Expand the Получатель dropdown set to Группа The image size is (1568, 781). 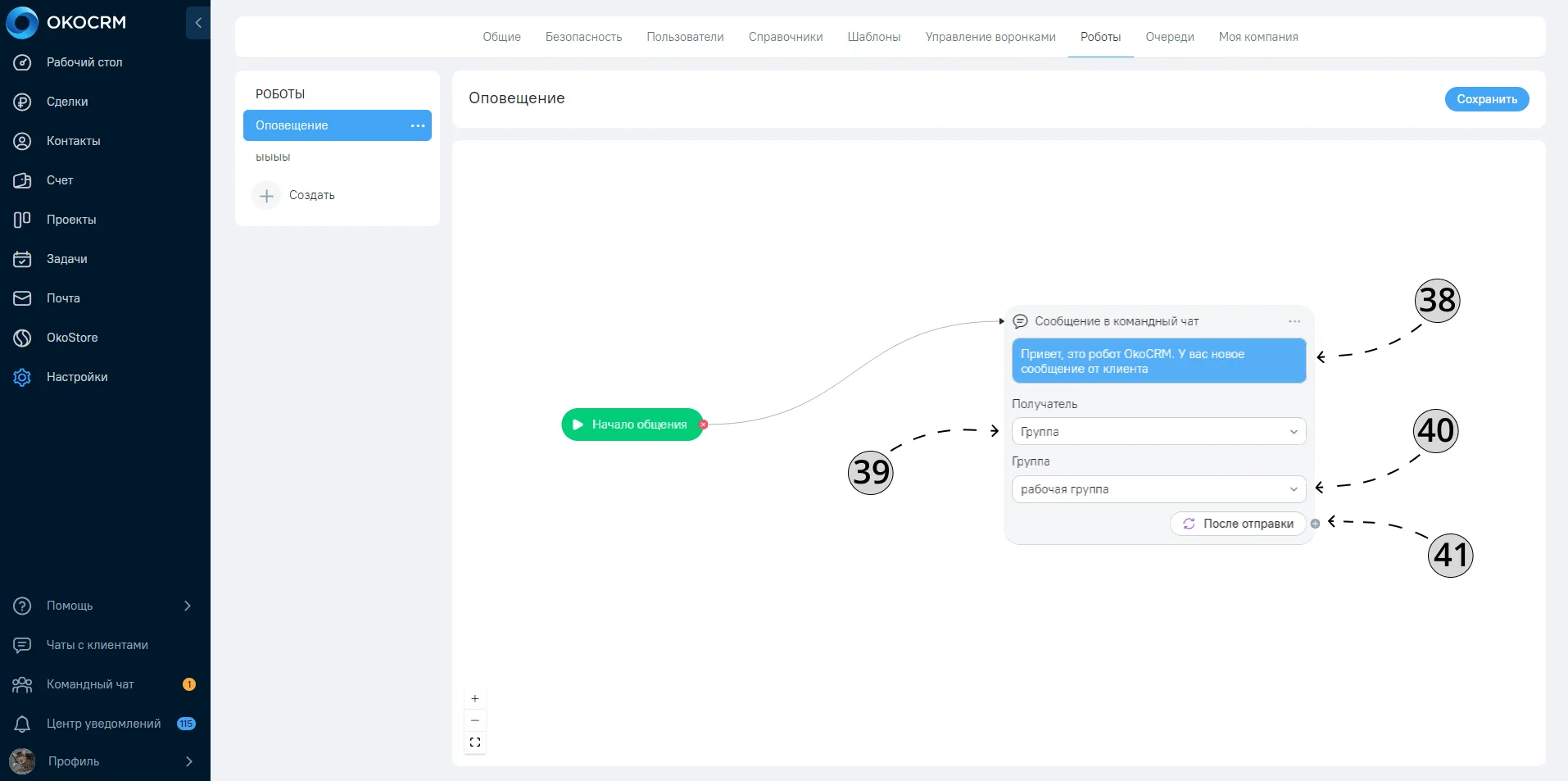pos(1158,432)
